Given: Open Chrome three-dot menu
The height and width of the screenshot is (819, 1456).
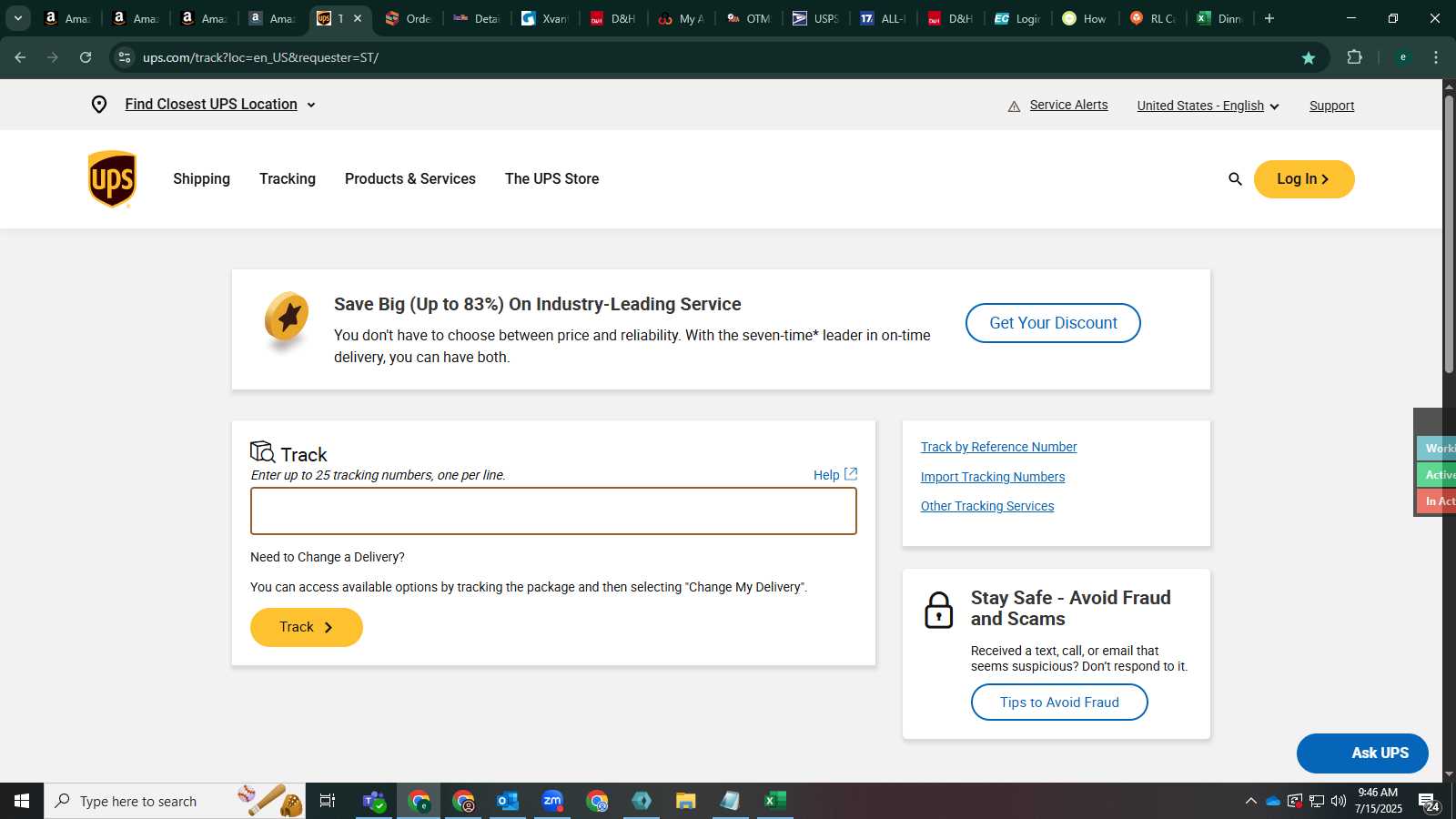Looking at the screenshot, I should (x=1436, y=57).
